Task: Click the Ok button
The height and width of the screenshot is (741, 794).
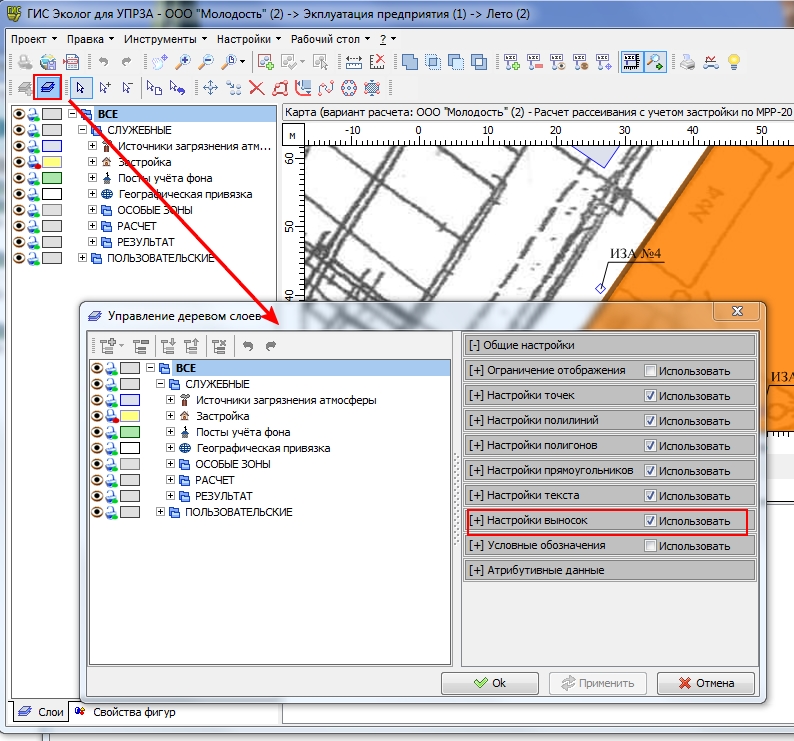Action: [x=490, y=683]
